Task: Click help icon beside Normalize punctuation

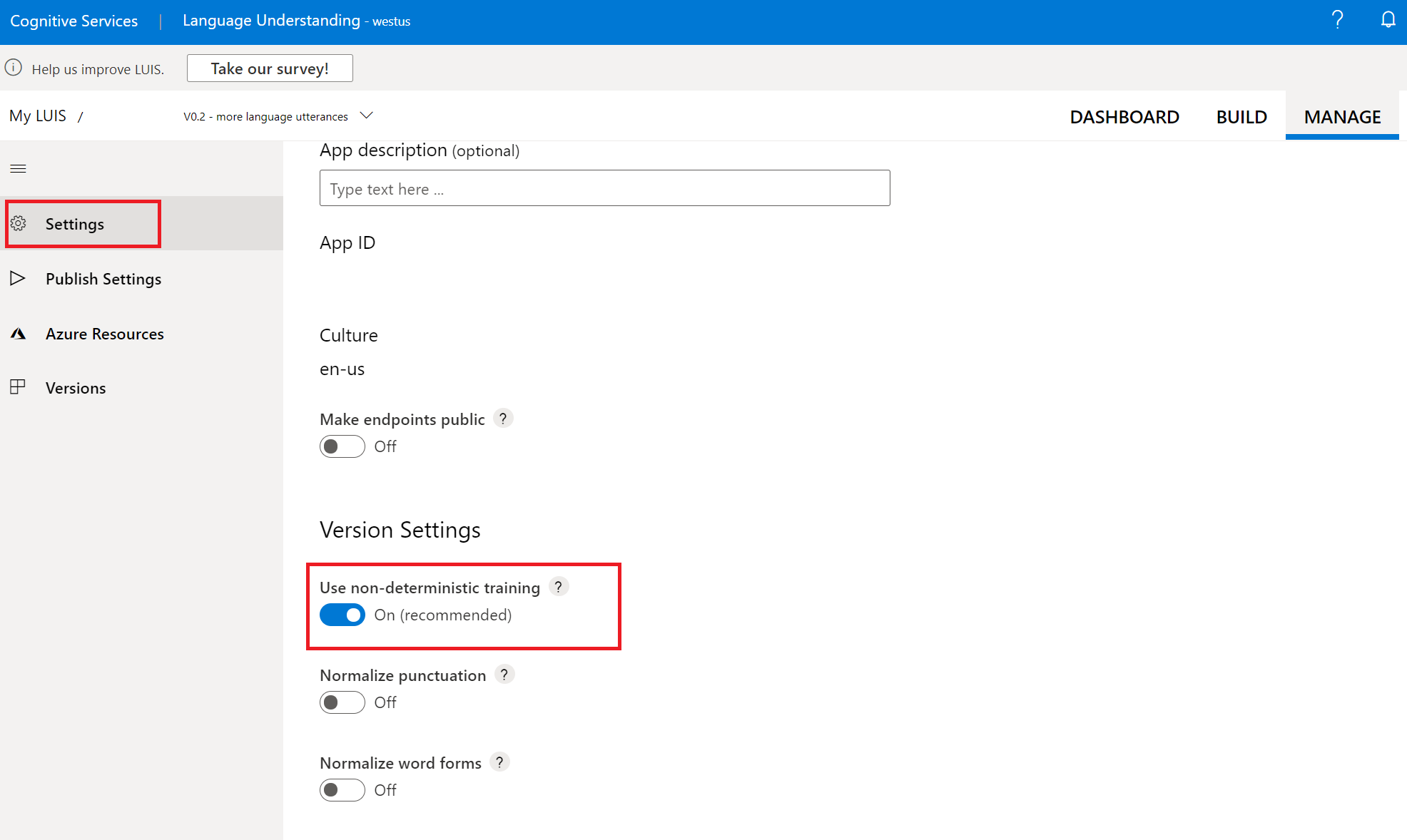Action: (504, 675)
